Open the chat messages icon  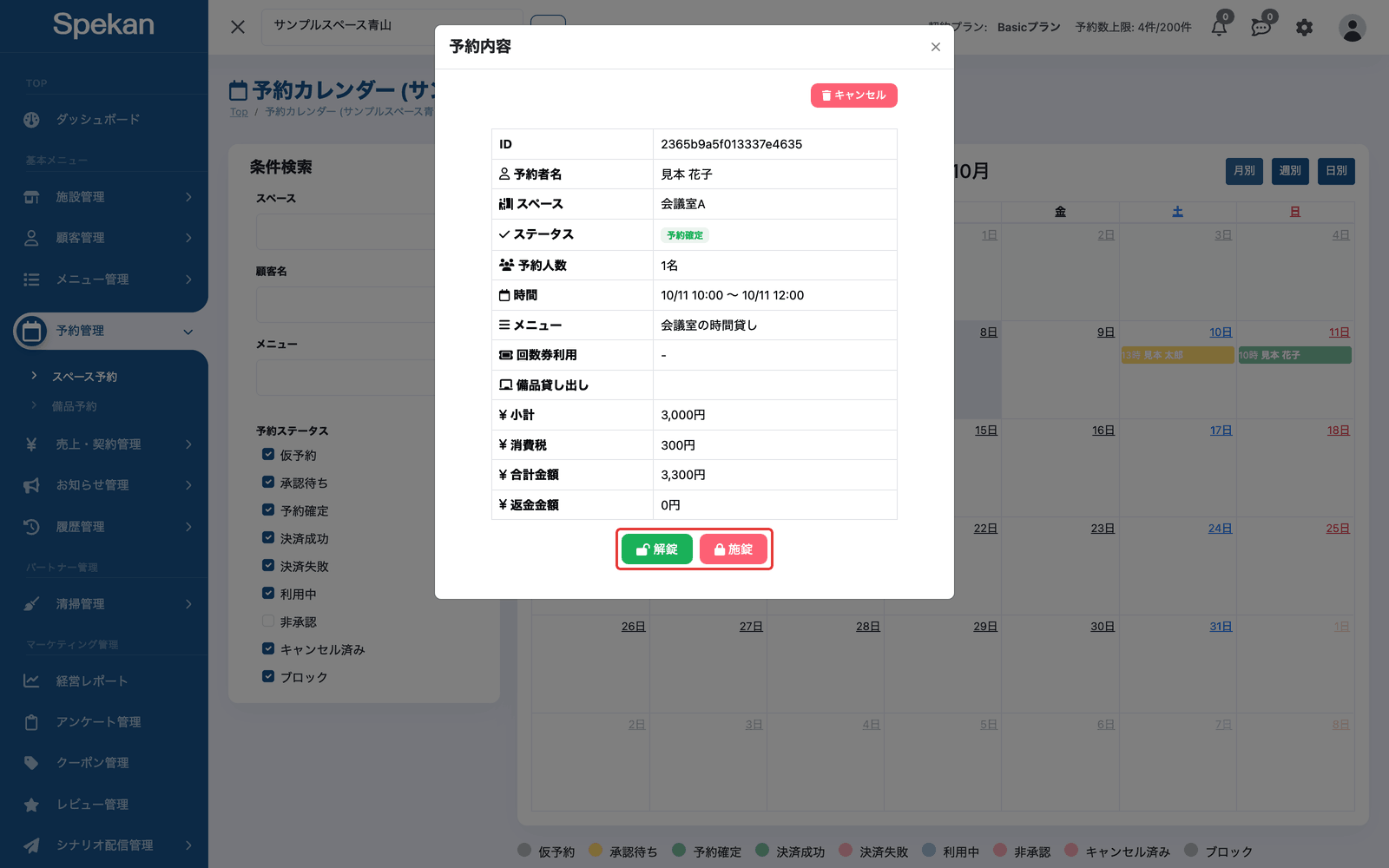click(x=1261, y=27)
